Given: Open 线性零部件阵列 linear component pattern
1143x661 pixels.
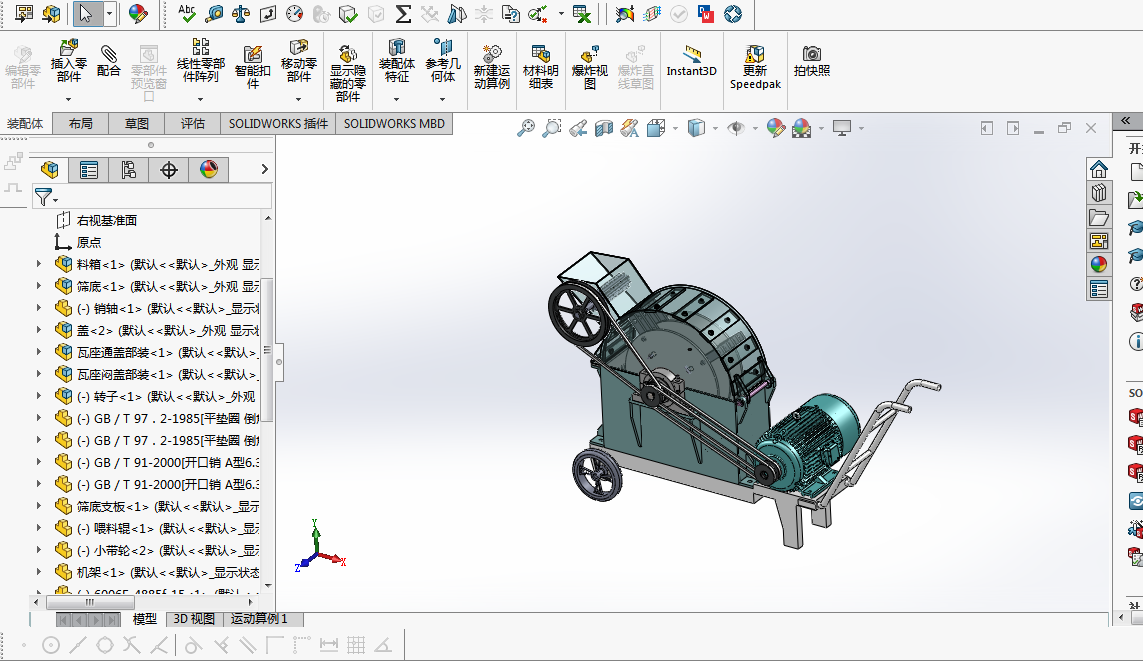Looking at the screenshot, I should coord(200,62).
